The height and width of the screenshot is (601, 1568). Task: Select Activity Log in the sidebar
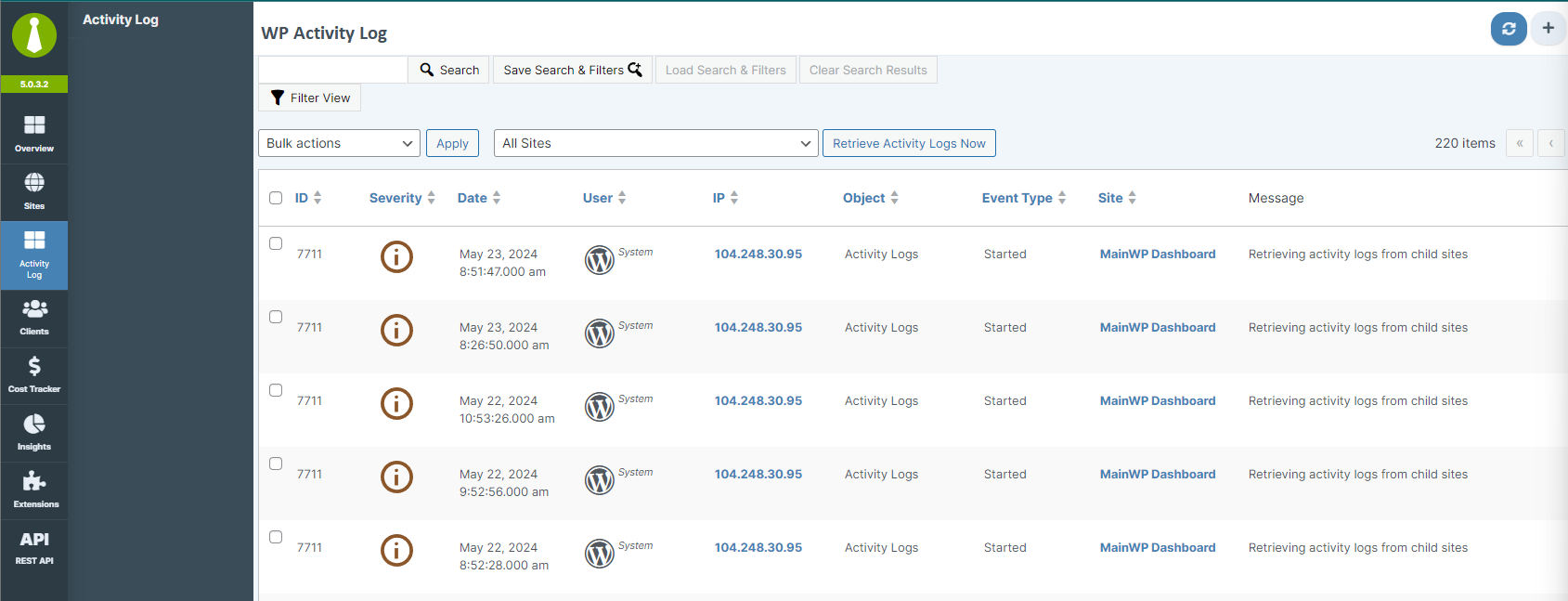[34, 255]
